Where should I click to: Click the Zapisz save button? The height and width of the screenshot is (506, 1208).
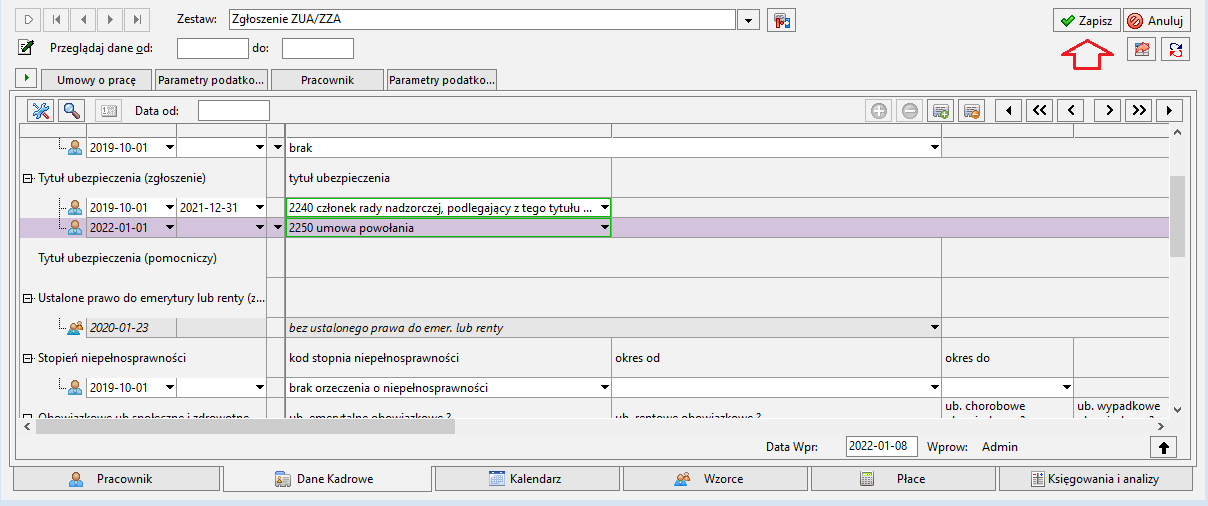tap(1087, 20)
